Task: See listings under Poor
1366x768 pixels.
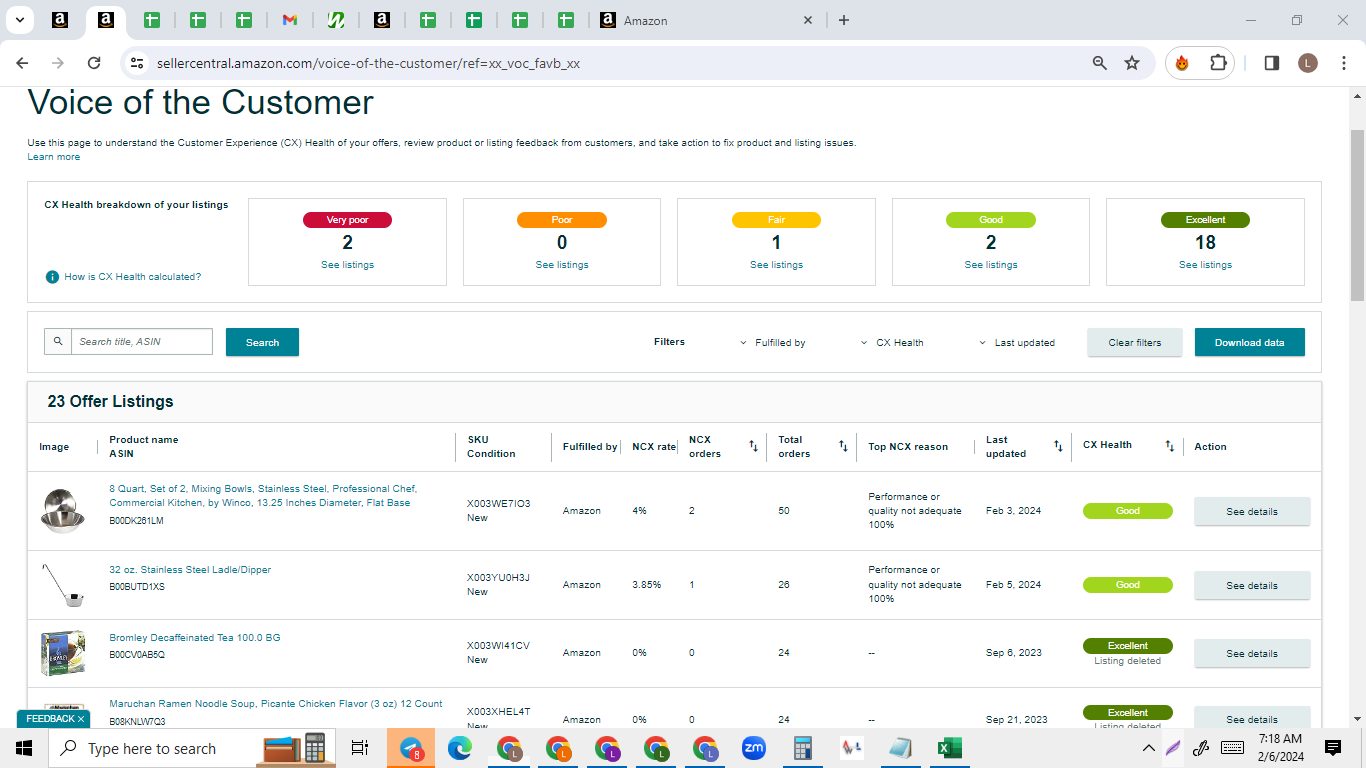Action: tap(562, 265)
